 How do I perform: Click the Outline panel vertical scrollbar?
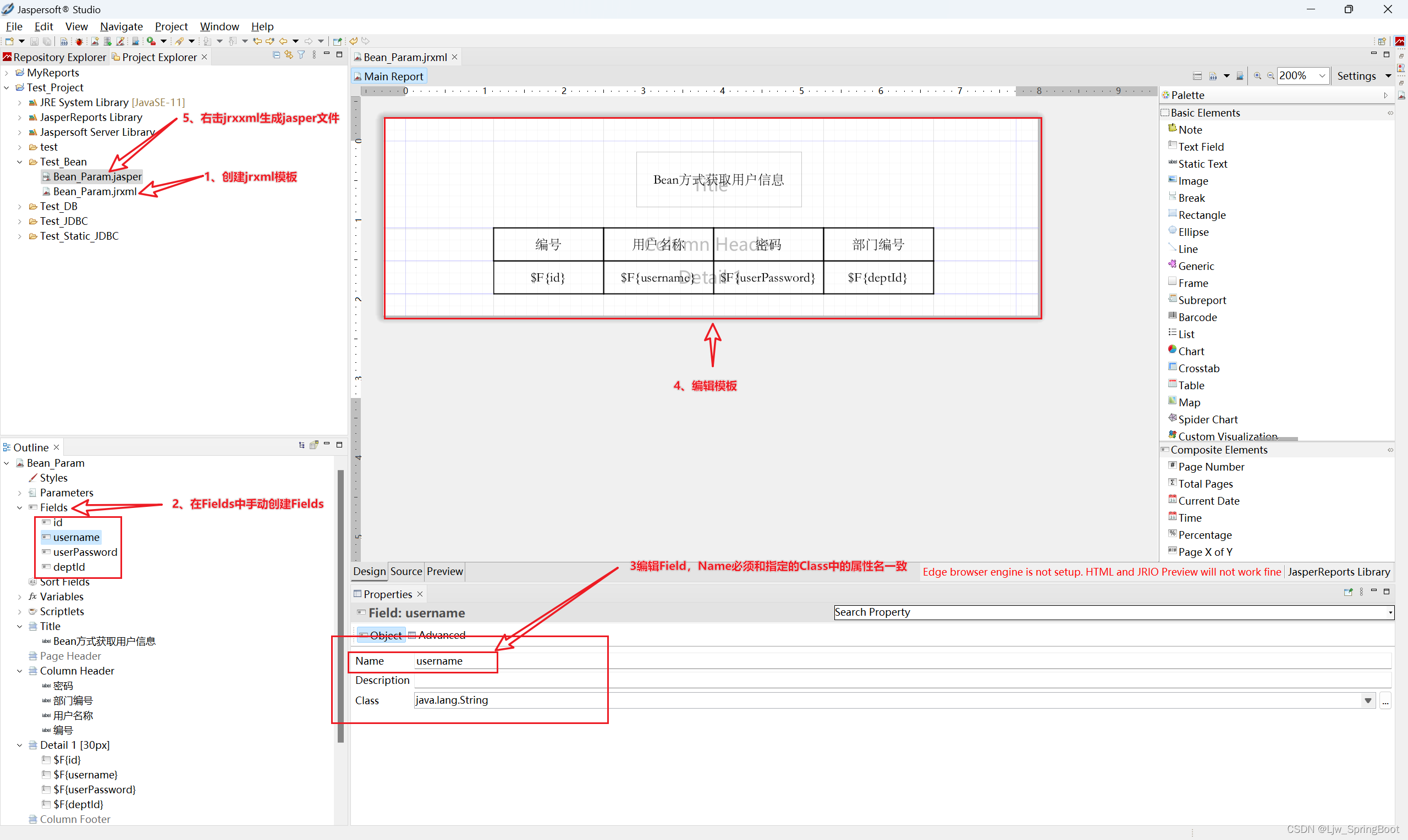pos(340,606)
